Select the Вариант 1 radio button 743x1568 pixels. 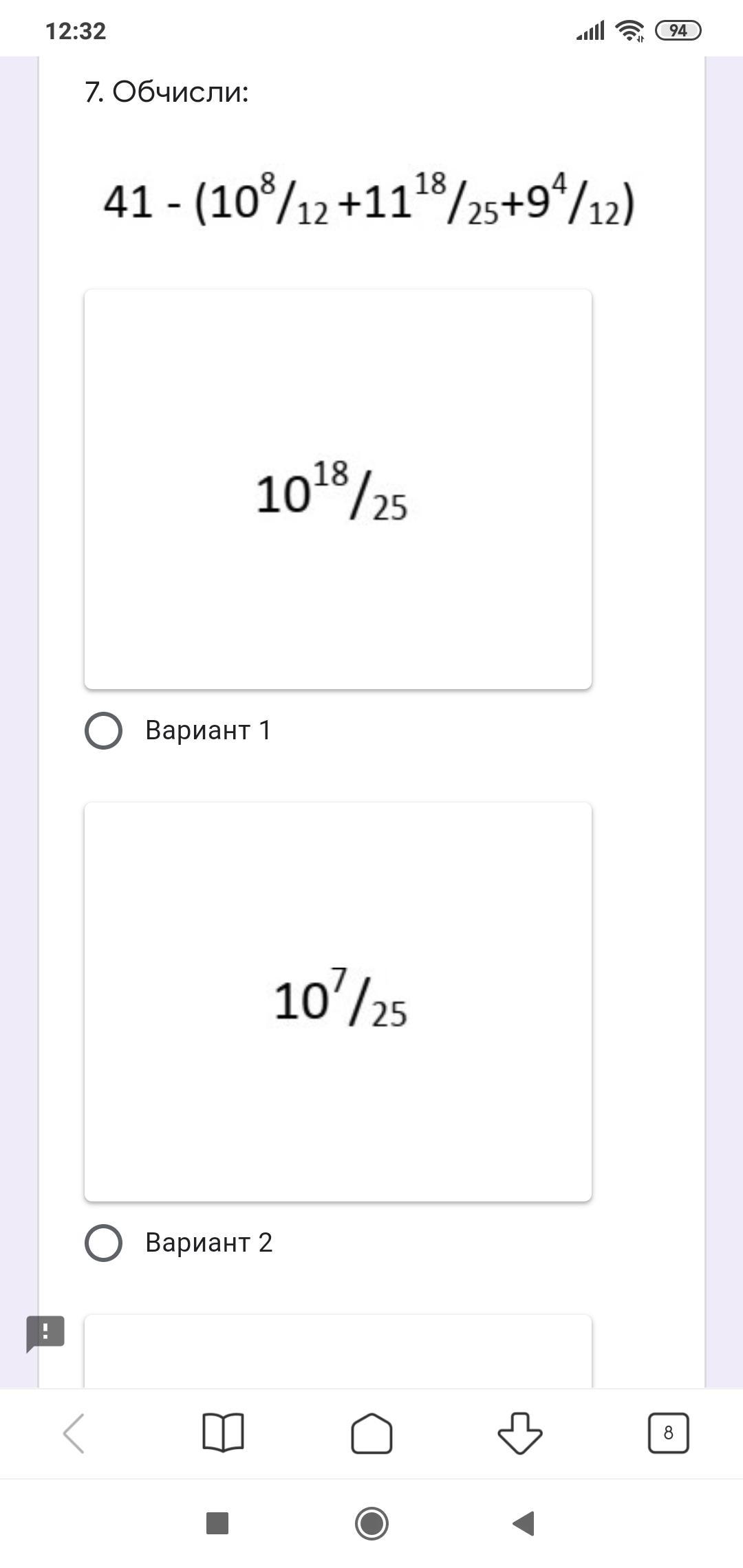click(x=103, y=730)
